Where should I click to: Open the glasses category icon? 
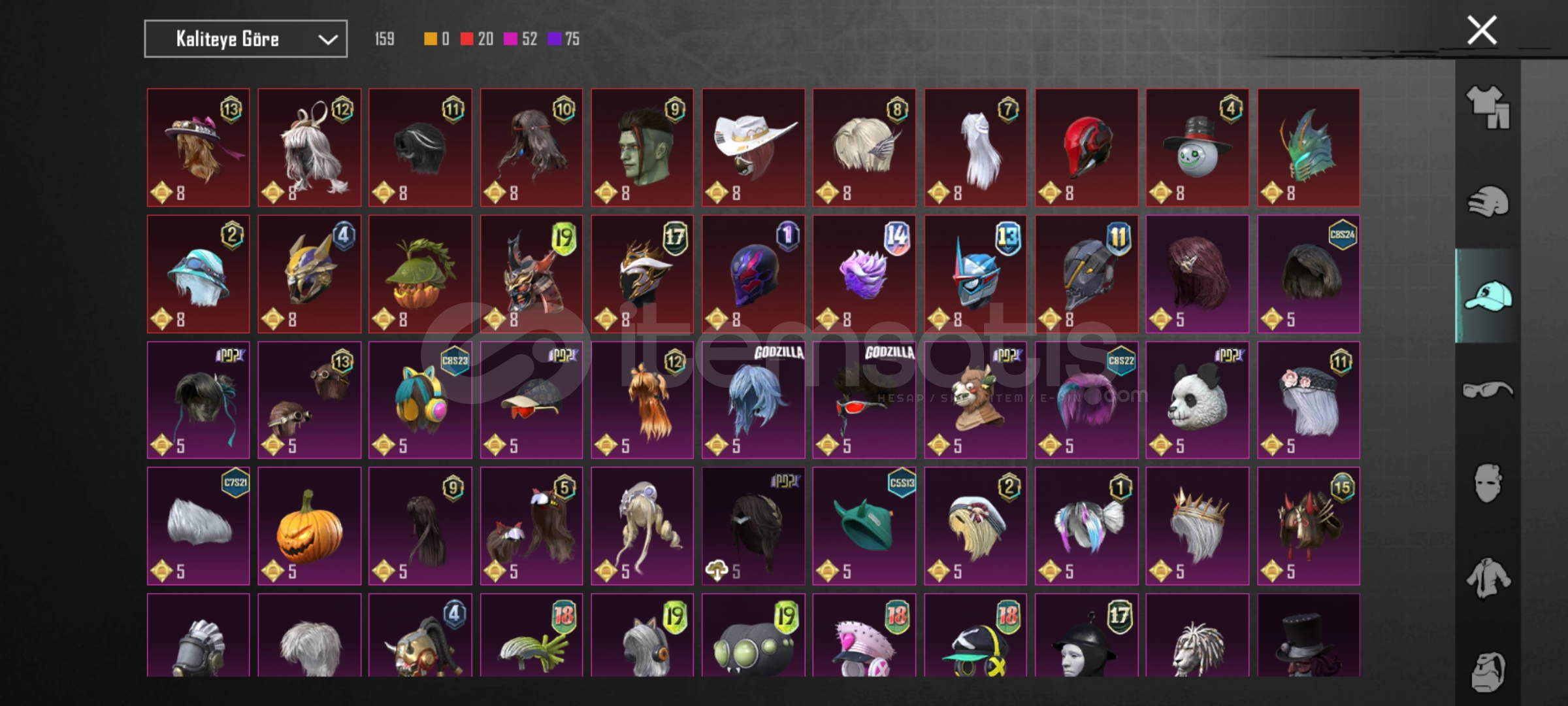point(1488,390)
